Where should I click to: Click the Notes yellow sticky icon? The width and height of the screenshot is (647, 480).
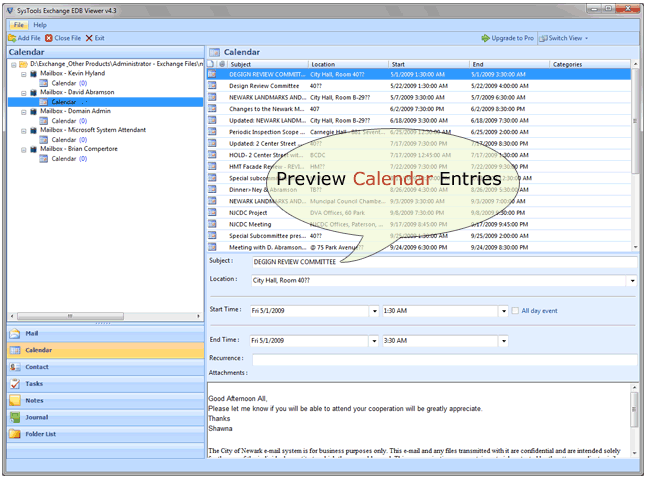pos(15,400)
